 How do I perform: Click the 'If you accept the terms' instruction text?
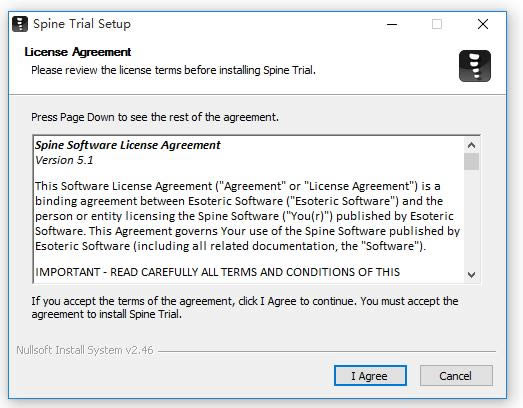coord(245,308)
